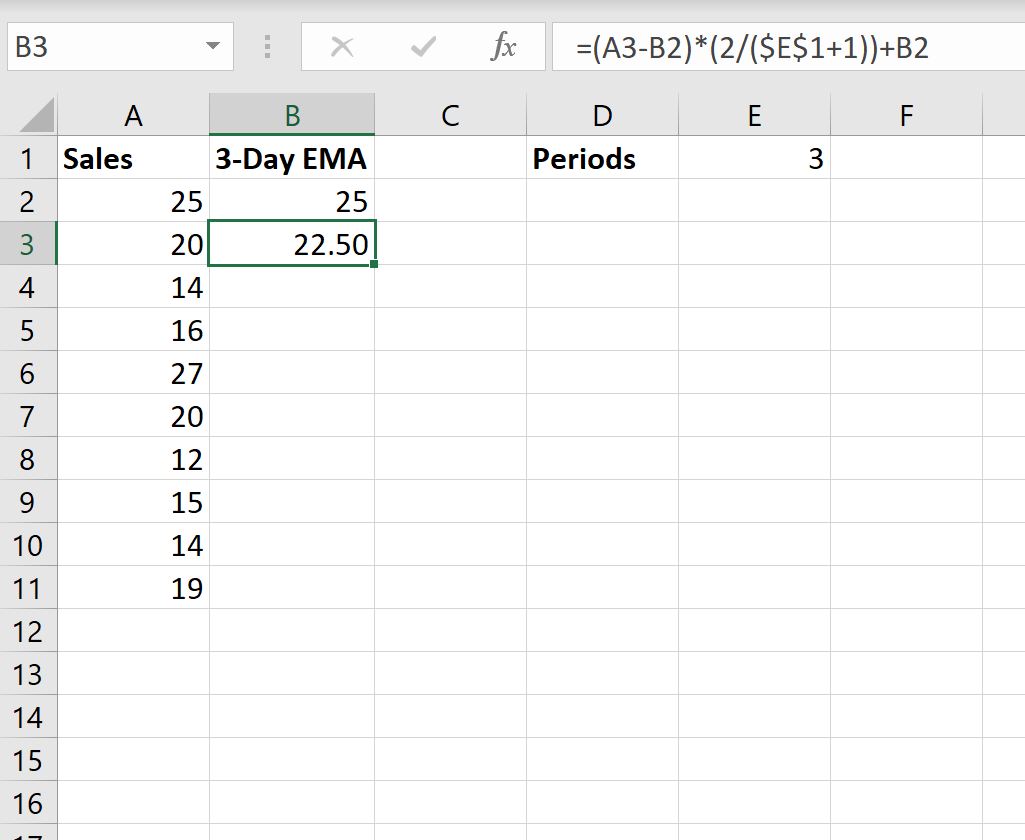Select cell A11 containing 19

[x=133, y=588]
